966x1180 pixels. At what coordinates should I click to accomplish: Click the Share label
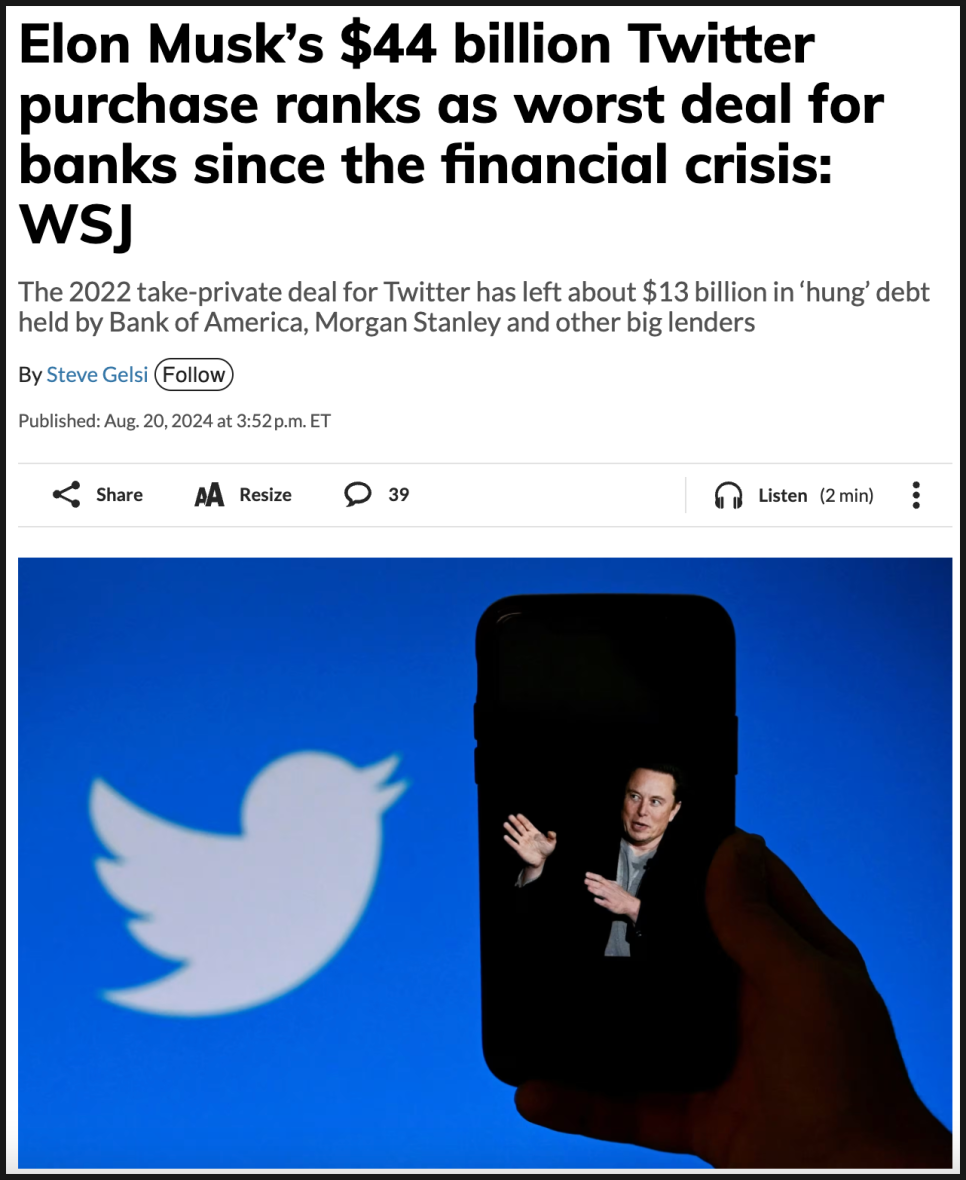pyautogui.click(x=119, y=494)
